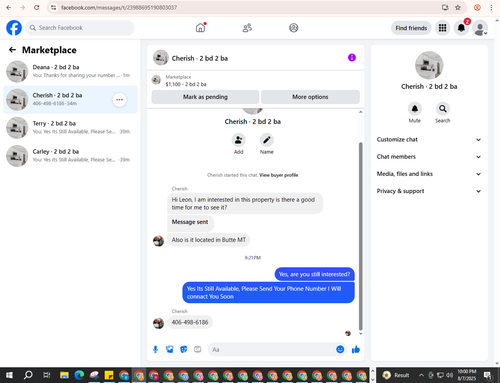
Task: Open Windows Start menu
Action: tap(9, 375)
